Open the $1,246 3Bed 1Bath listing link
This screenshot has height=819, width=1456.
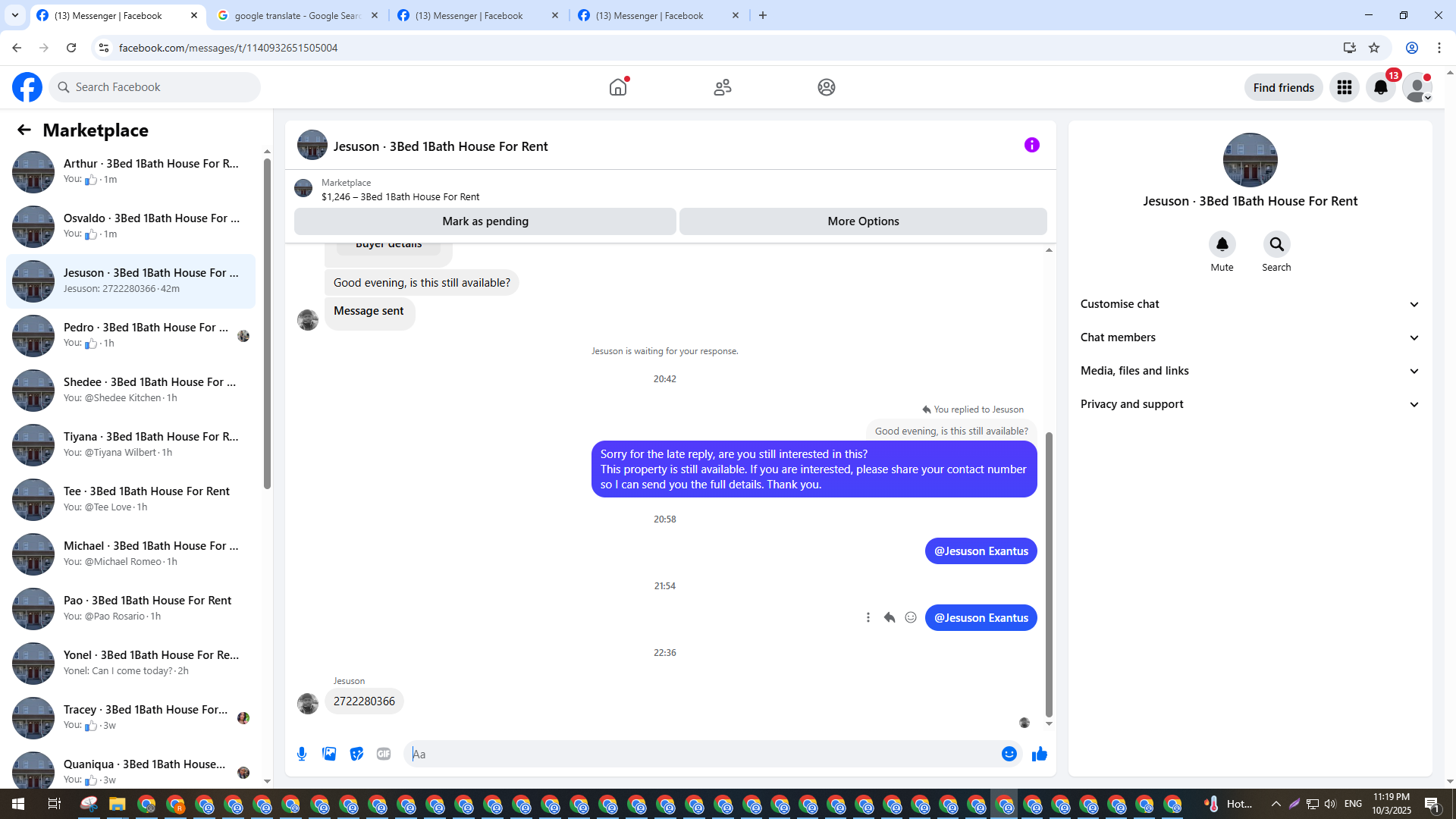click(400, 197)
